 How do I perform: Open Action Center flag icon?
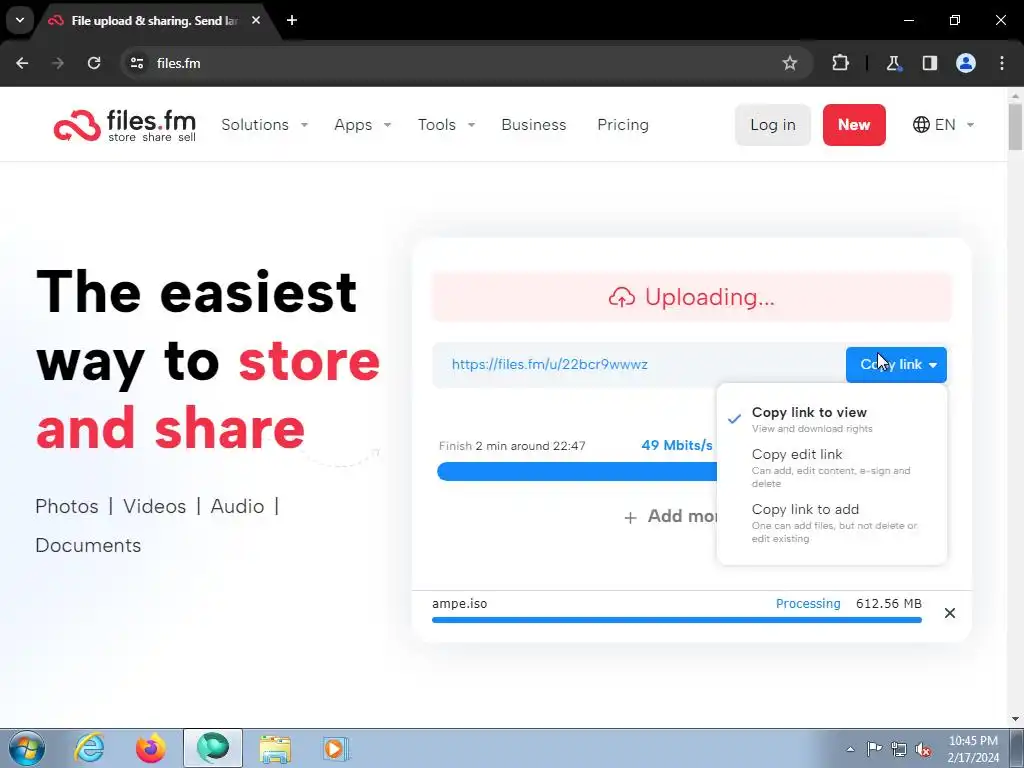point(874,749)
